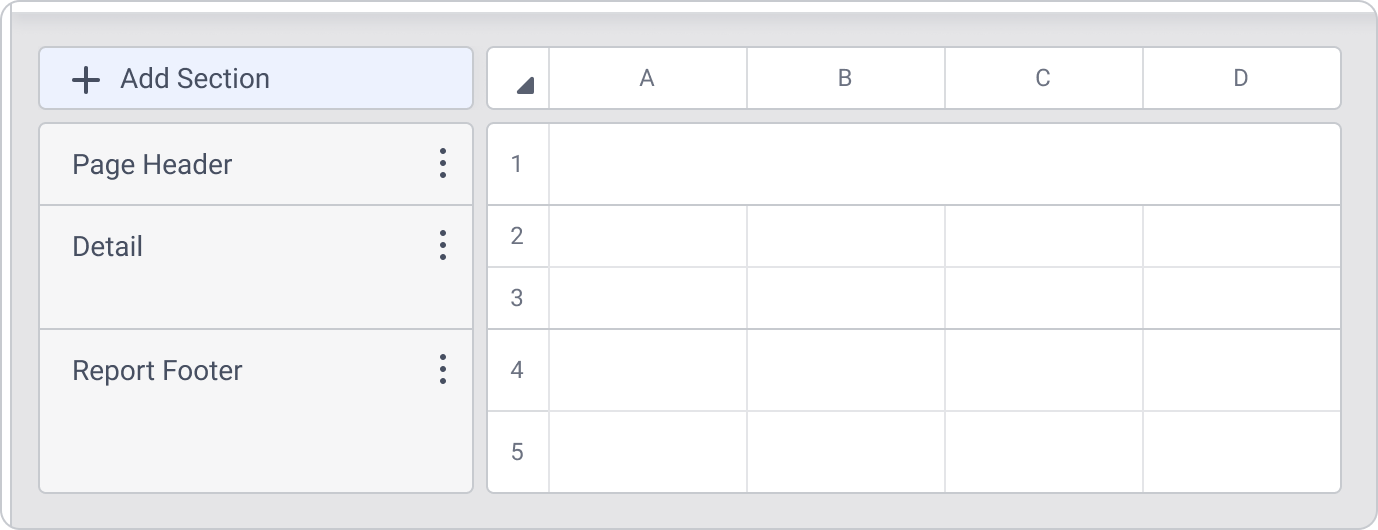Click the select-all corner triangle icon
The width and height of the screenshot is (1378, 530).
pyautogui.click(x=525, y=86)
